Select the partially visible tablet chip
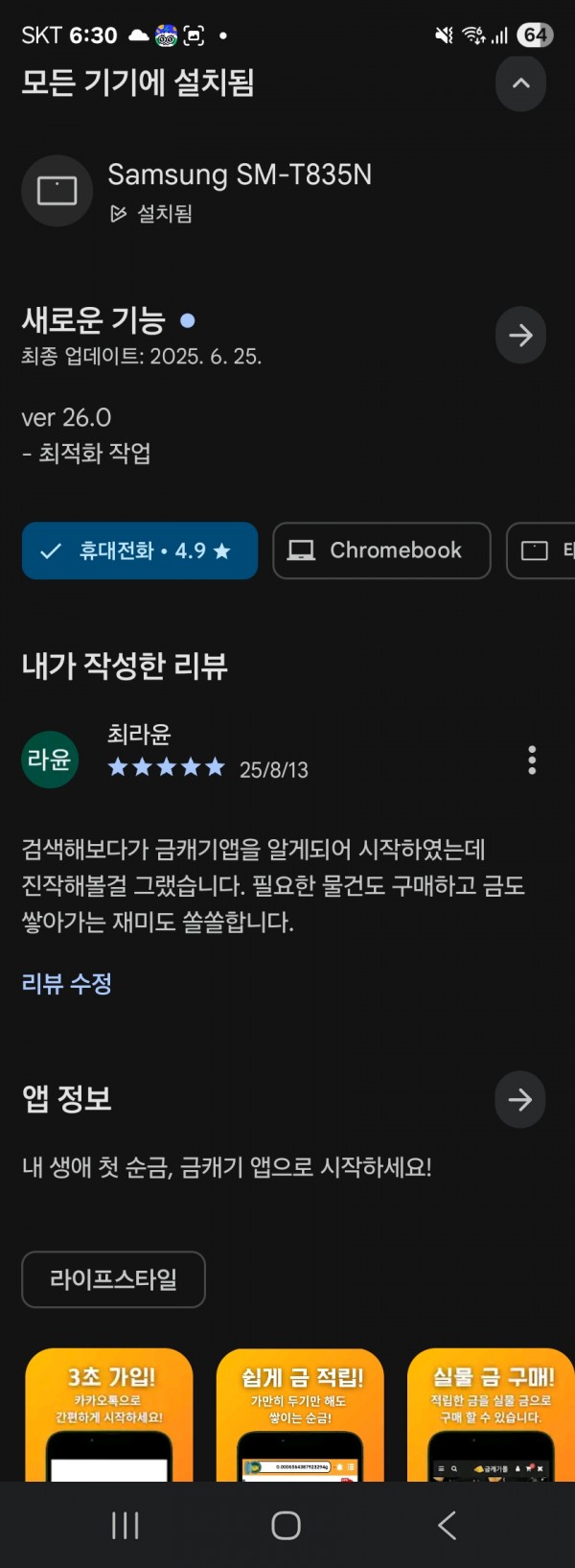Screen dimensions: 575x1568 coord(541,550)
